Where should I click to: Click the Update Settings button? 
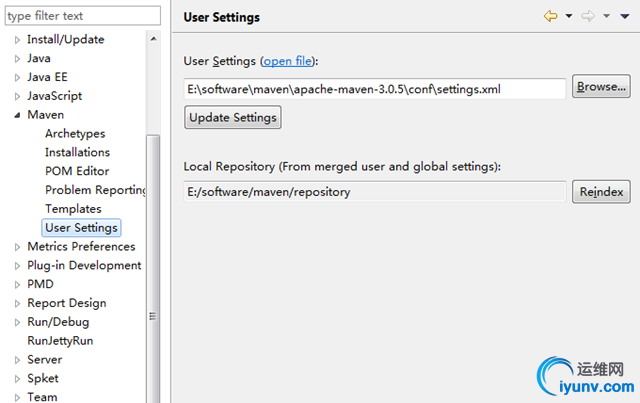tap(233, 118)
